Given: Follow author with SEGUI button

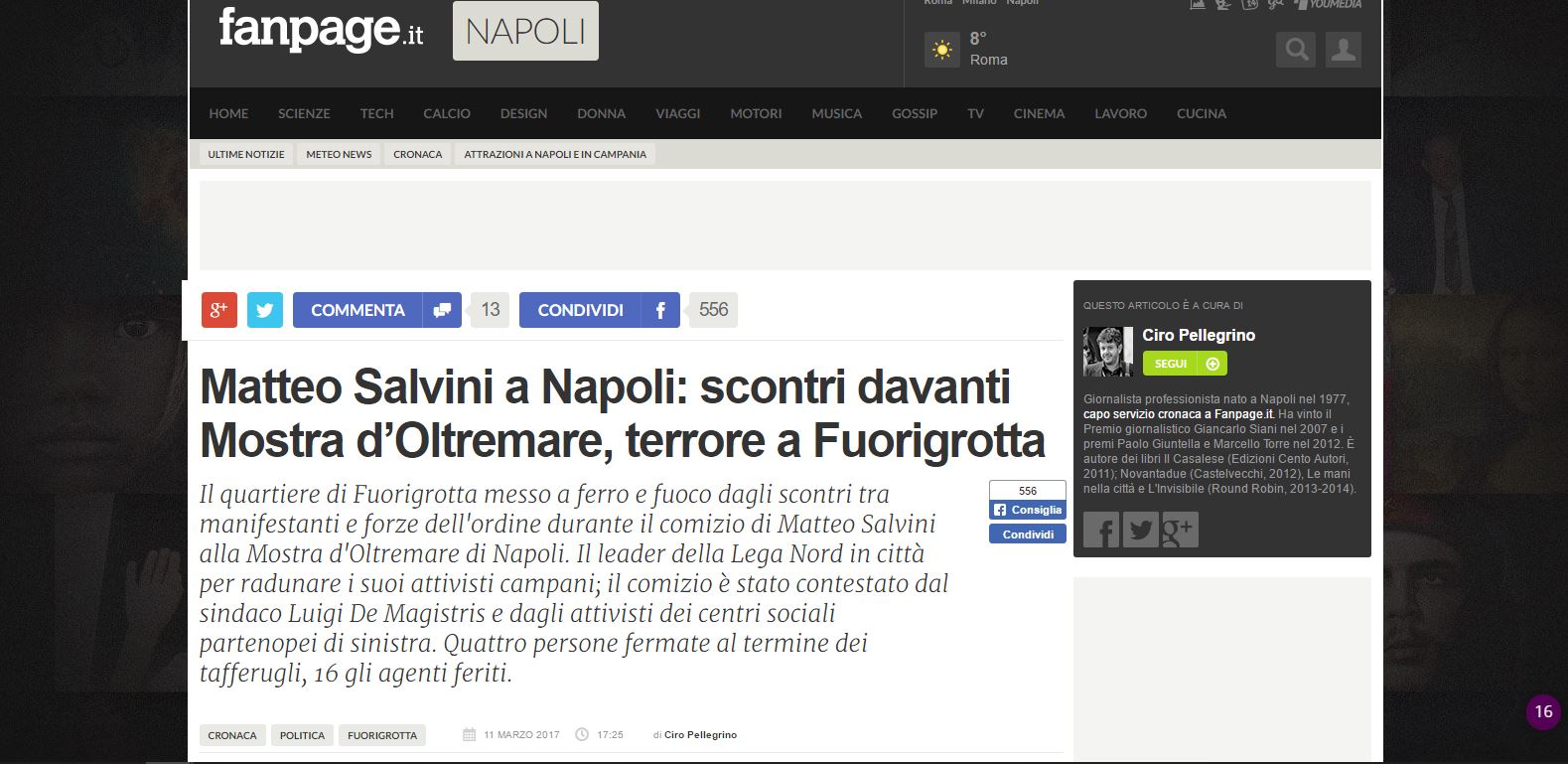Looking at the screenshot, I should pos(1185,364).
